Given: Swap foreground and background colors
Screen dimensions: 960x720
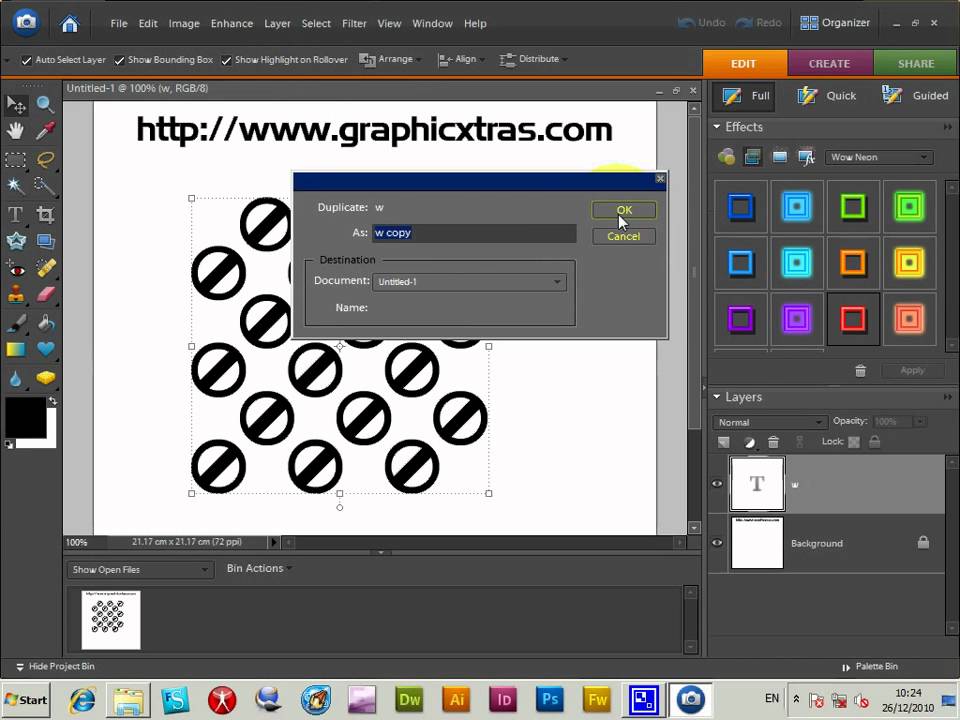Looking at the screenshot, I should [x=53, y=402].
